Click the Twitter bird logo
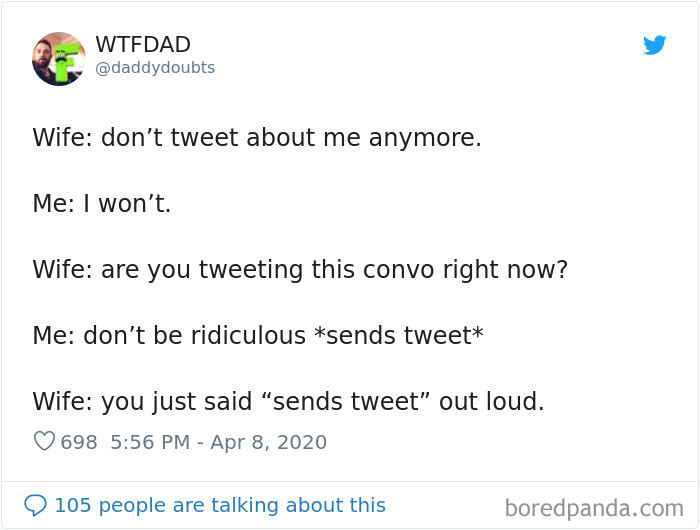Image resolution: width=700 pixels, height=530 pixels. [x=654, y=45]
